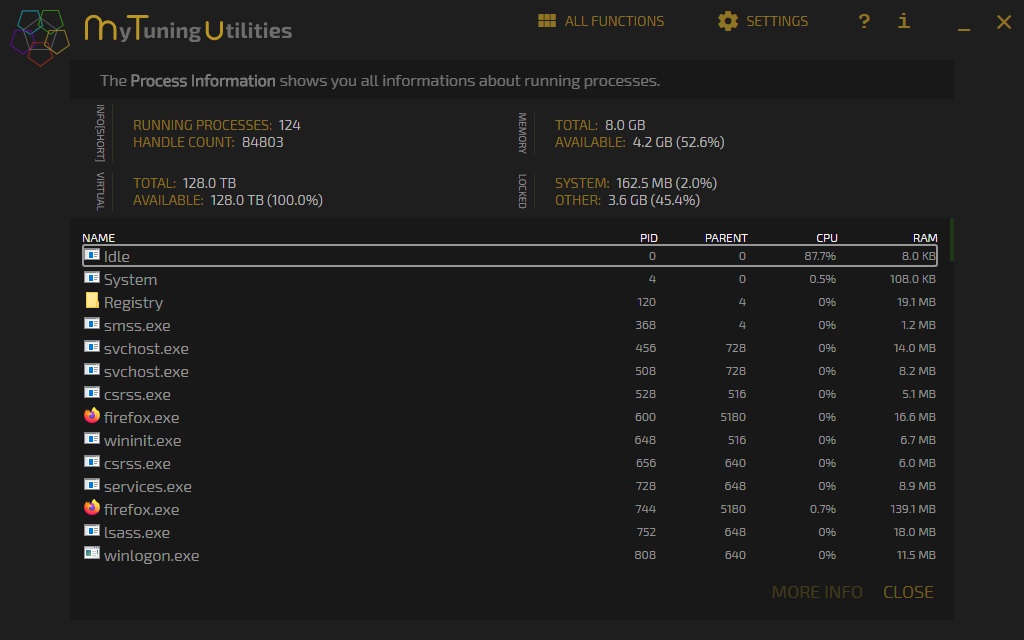This screenshot has width=1024, height=640.
Task: Click the Registry folder icon
Action: click(x=92, y=300)
